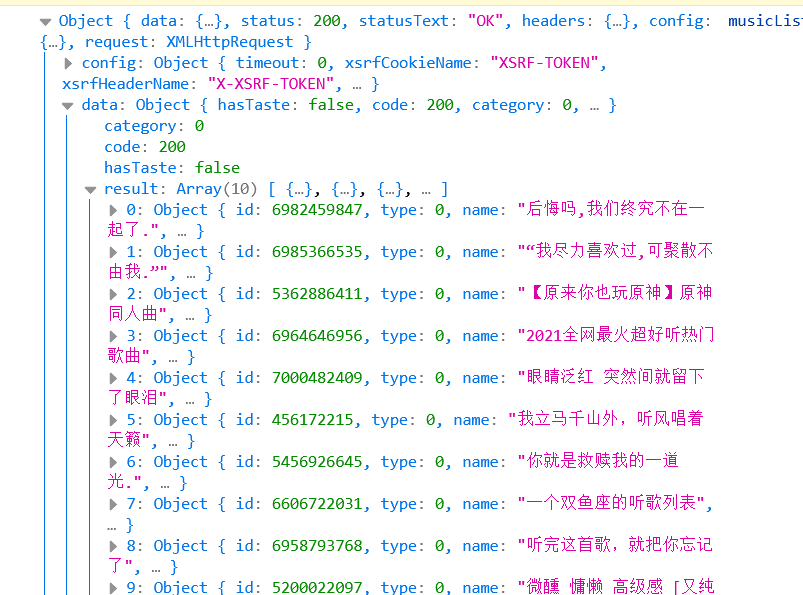
Task: Expand result item 1 with id 6985366535
Action: [113, 252]
